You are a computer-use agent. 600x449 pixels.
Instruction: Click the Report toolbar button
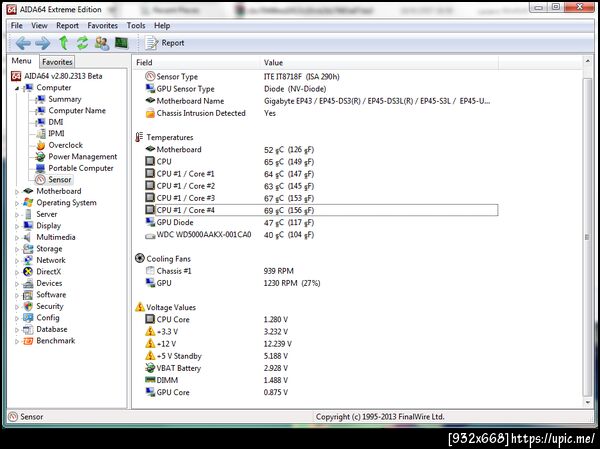pyautogui.click(x=165, y=43)
